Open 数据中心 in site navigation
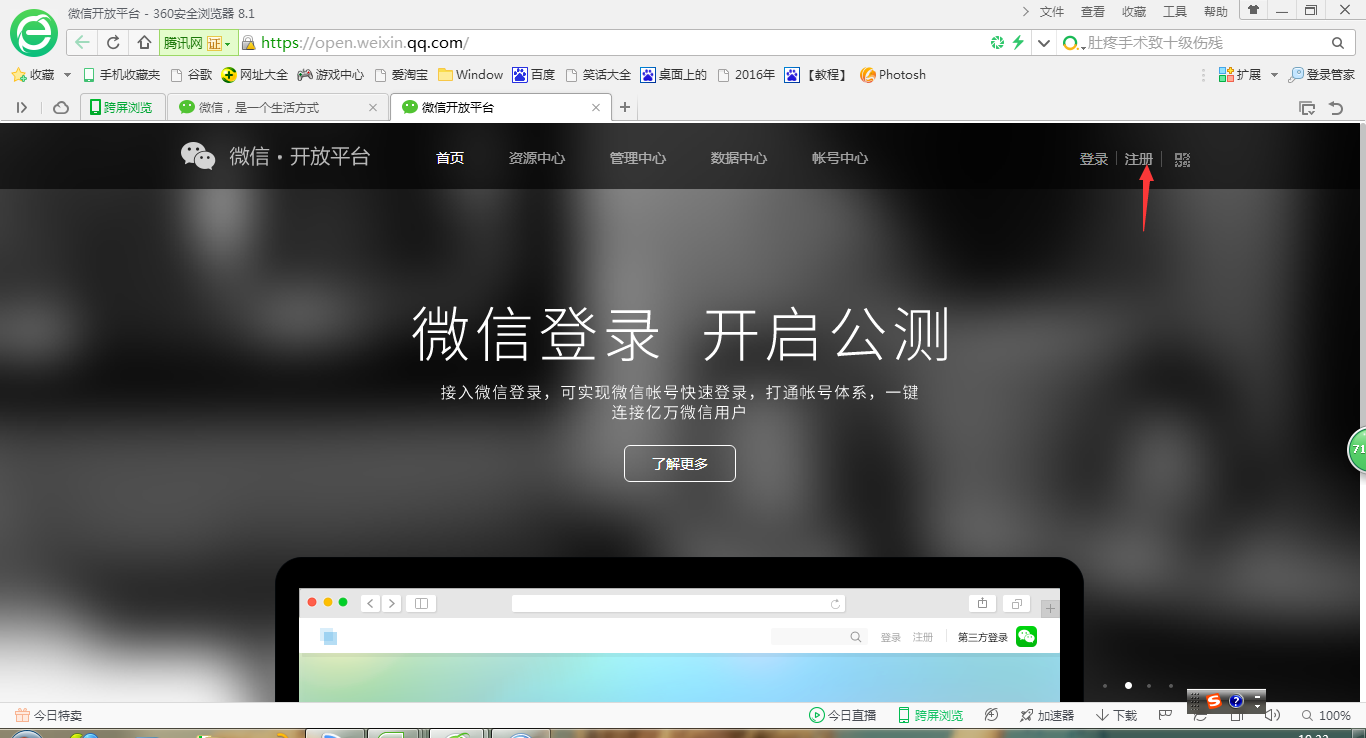Screen dimensions: 1366x738 click(x=739, y=158)
